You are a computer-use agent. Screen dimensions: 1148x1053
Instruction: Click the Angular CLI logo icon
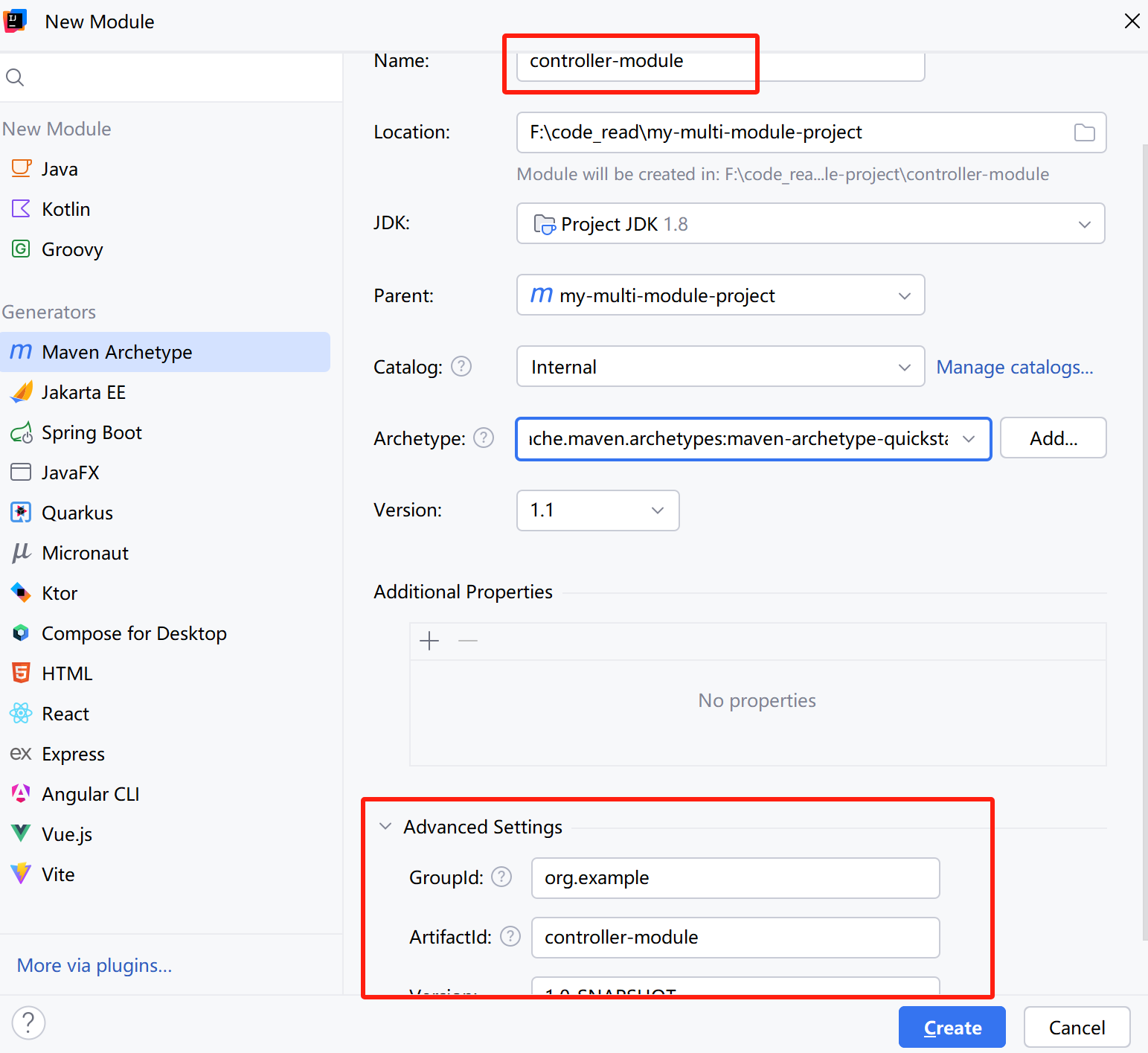(22, 793)
